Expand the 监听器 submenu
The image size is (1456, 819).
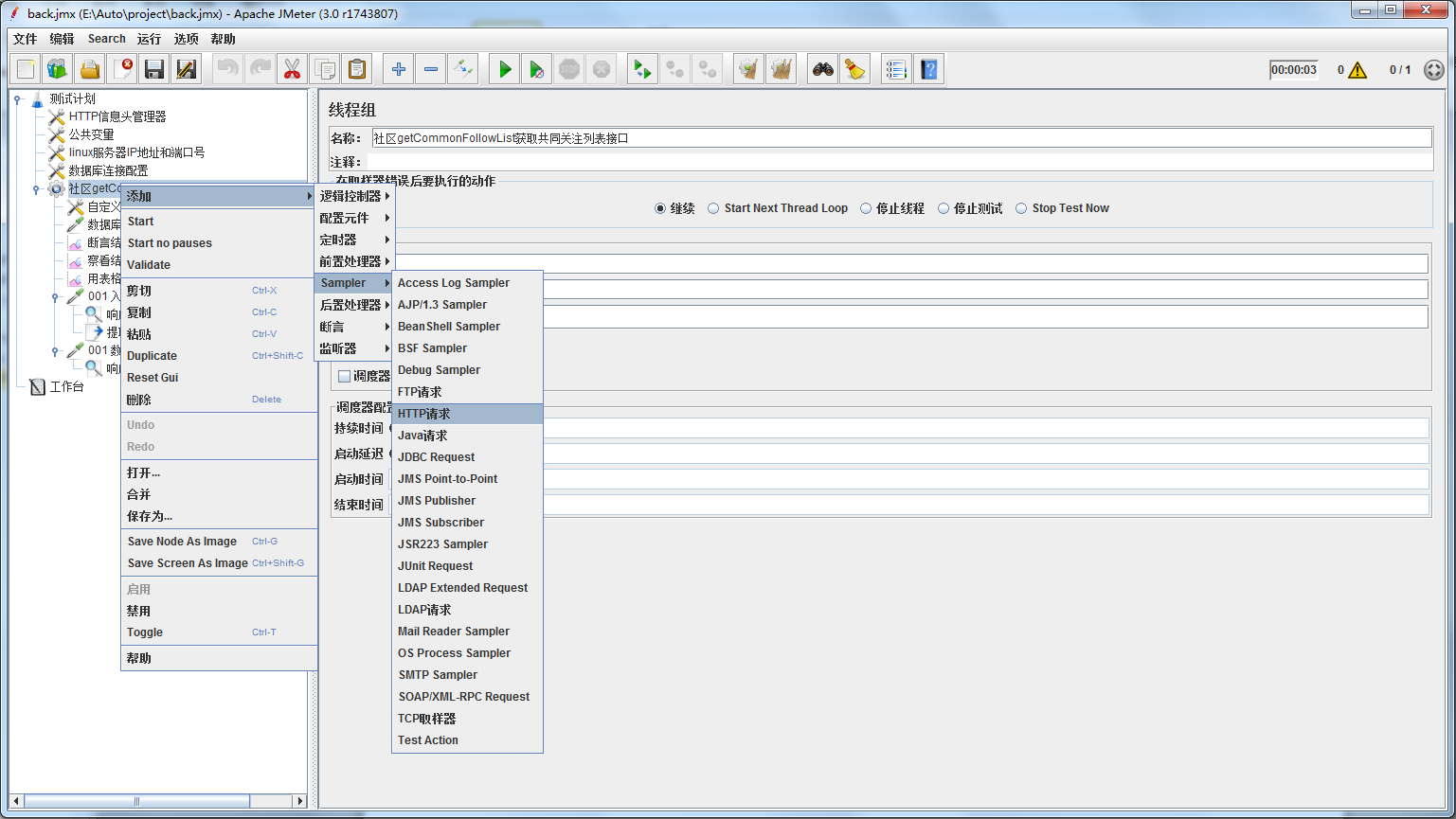(354, 348)
